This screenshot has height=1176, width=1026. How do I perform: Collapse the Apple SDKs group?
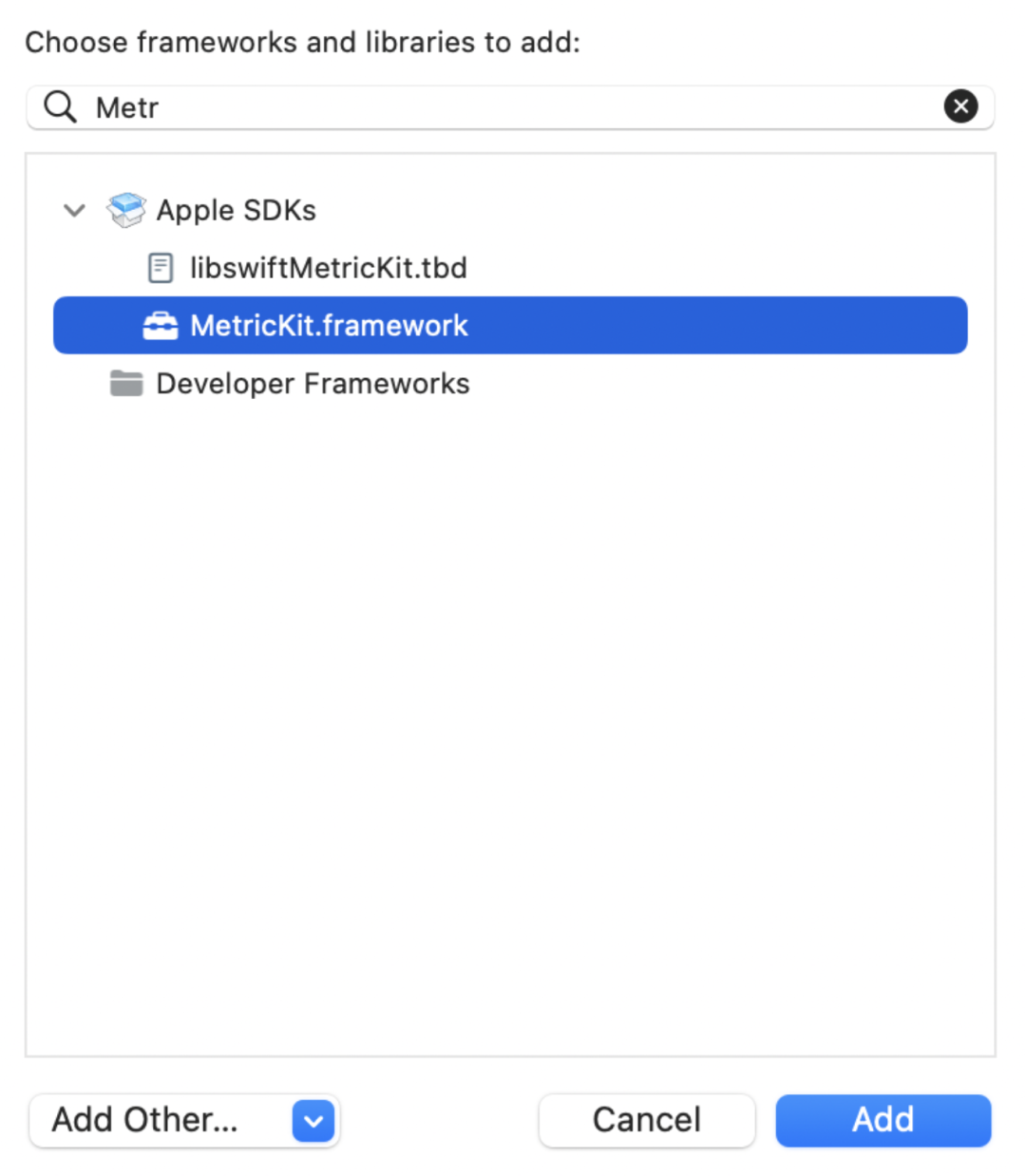tap(74, 210)
